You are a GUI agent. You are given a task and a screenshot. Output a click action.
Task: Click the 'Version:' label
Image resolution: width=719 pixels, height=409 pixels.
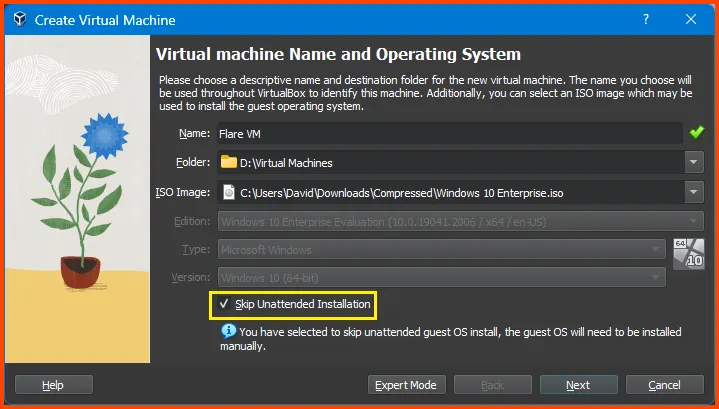click(x=191, y=277)
